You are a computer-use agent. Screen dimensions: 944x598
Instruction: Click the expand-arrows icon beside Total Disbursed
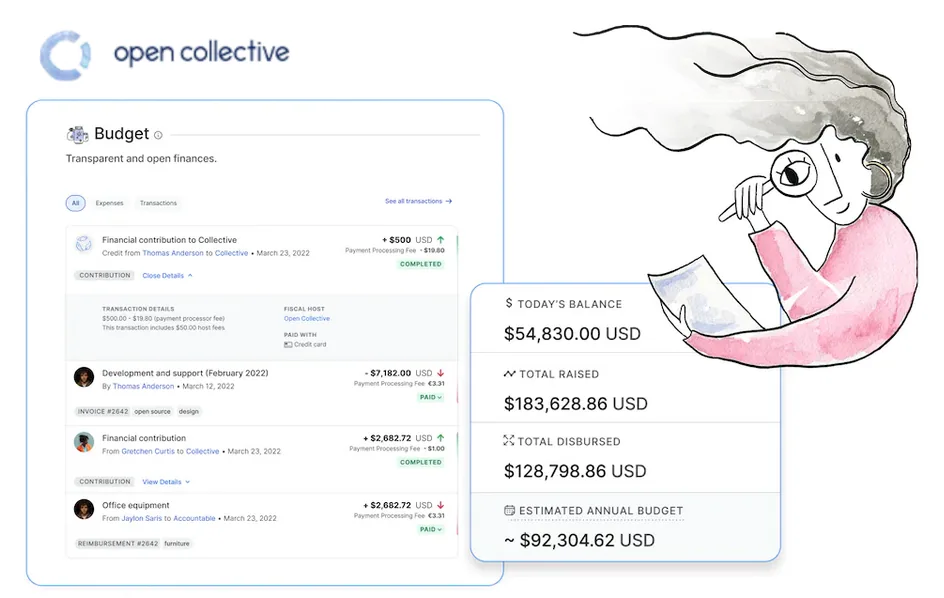pyautogui.click(x=509, y=441)
